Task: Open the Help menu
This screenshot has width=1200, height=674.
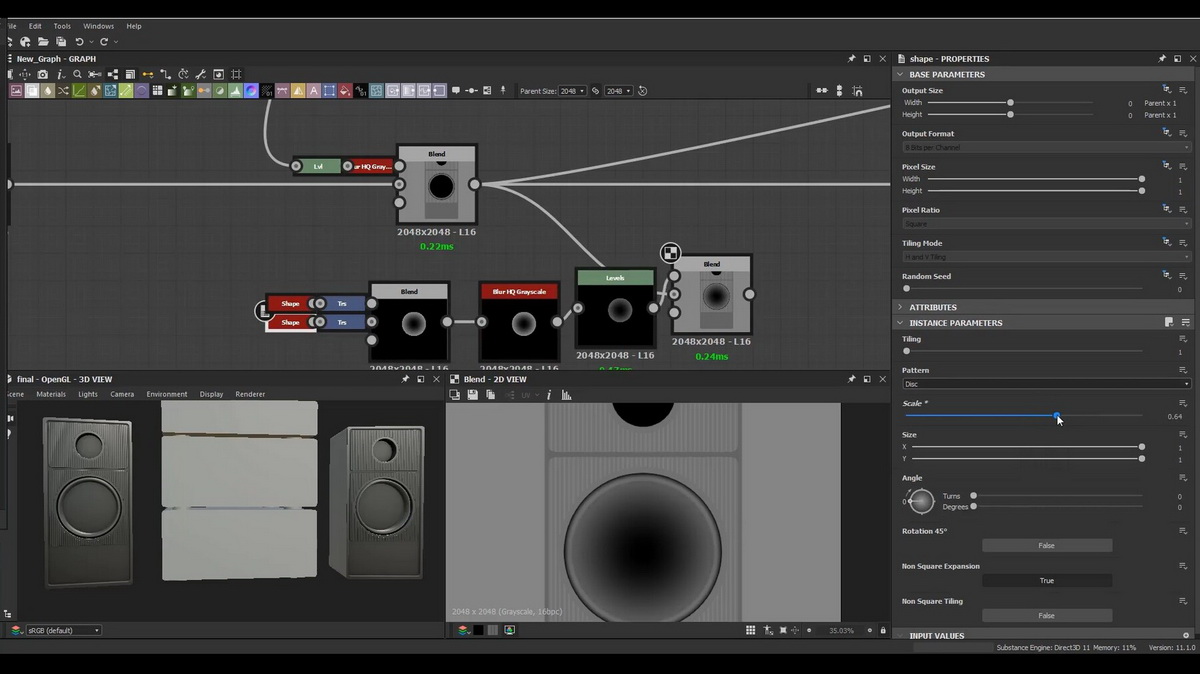Action: coord(134,26)
